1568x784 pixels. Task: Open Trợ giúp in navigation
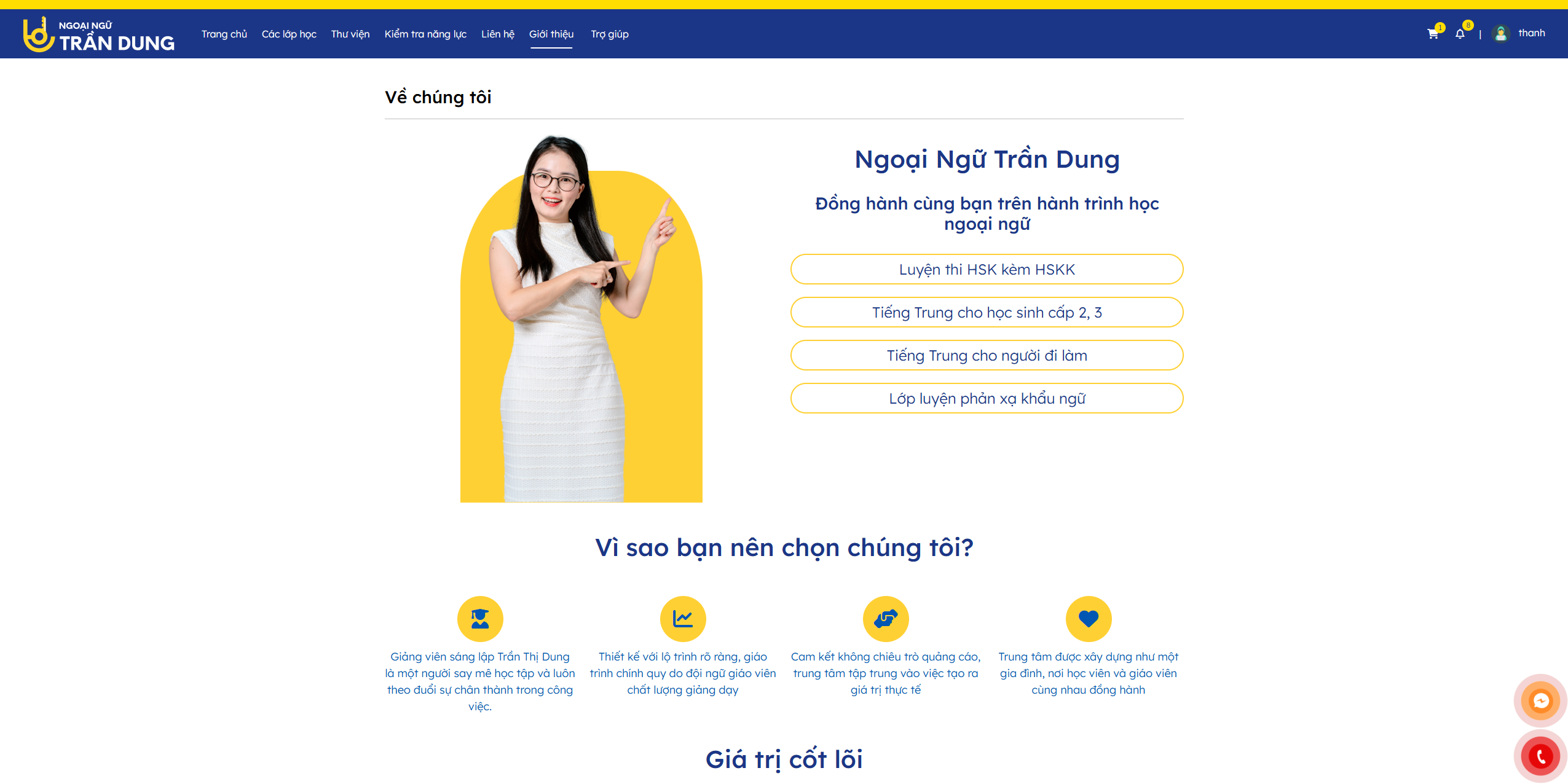(x=610, y=34)
